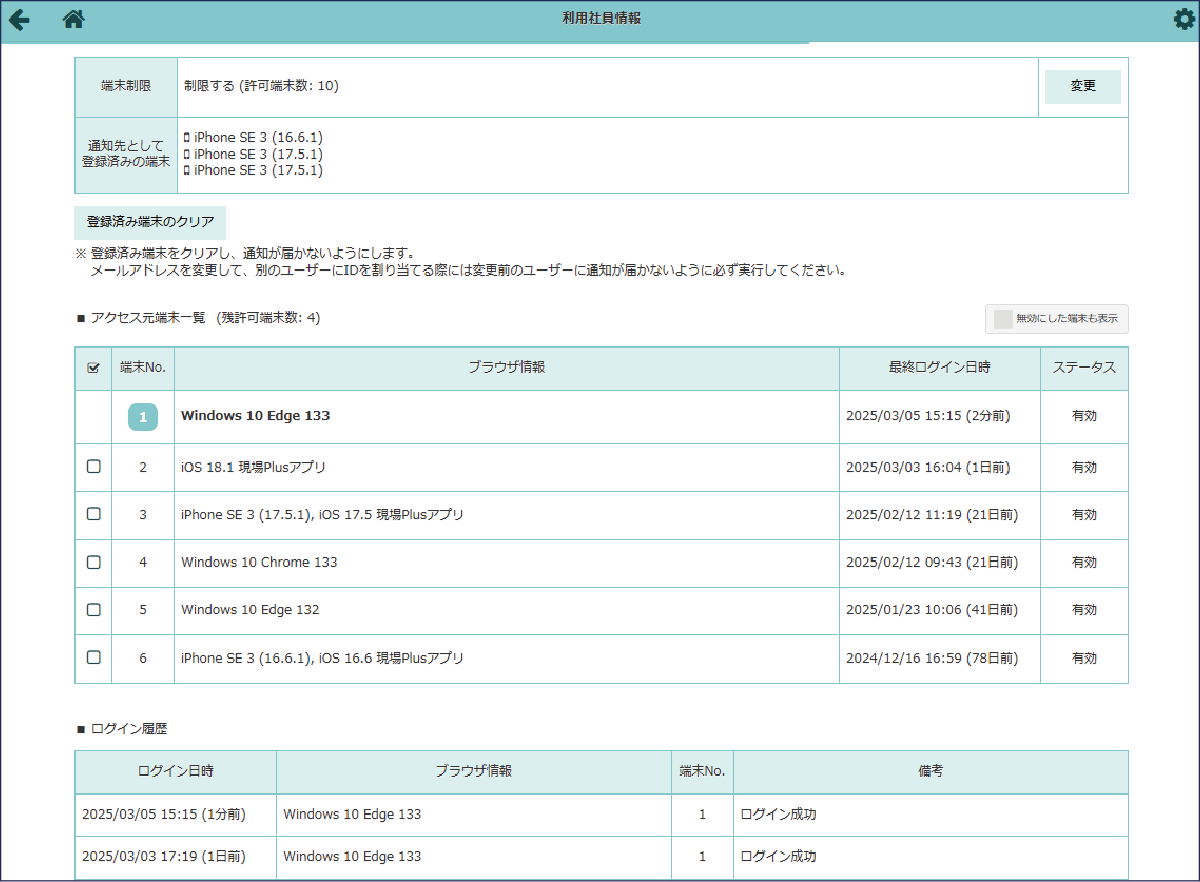Click the ログイン日時 header in login history
The image size is (1200, 882).
[x=176, y=772]
